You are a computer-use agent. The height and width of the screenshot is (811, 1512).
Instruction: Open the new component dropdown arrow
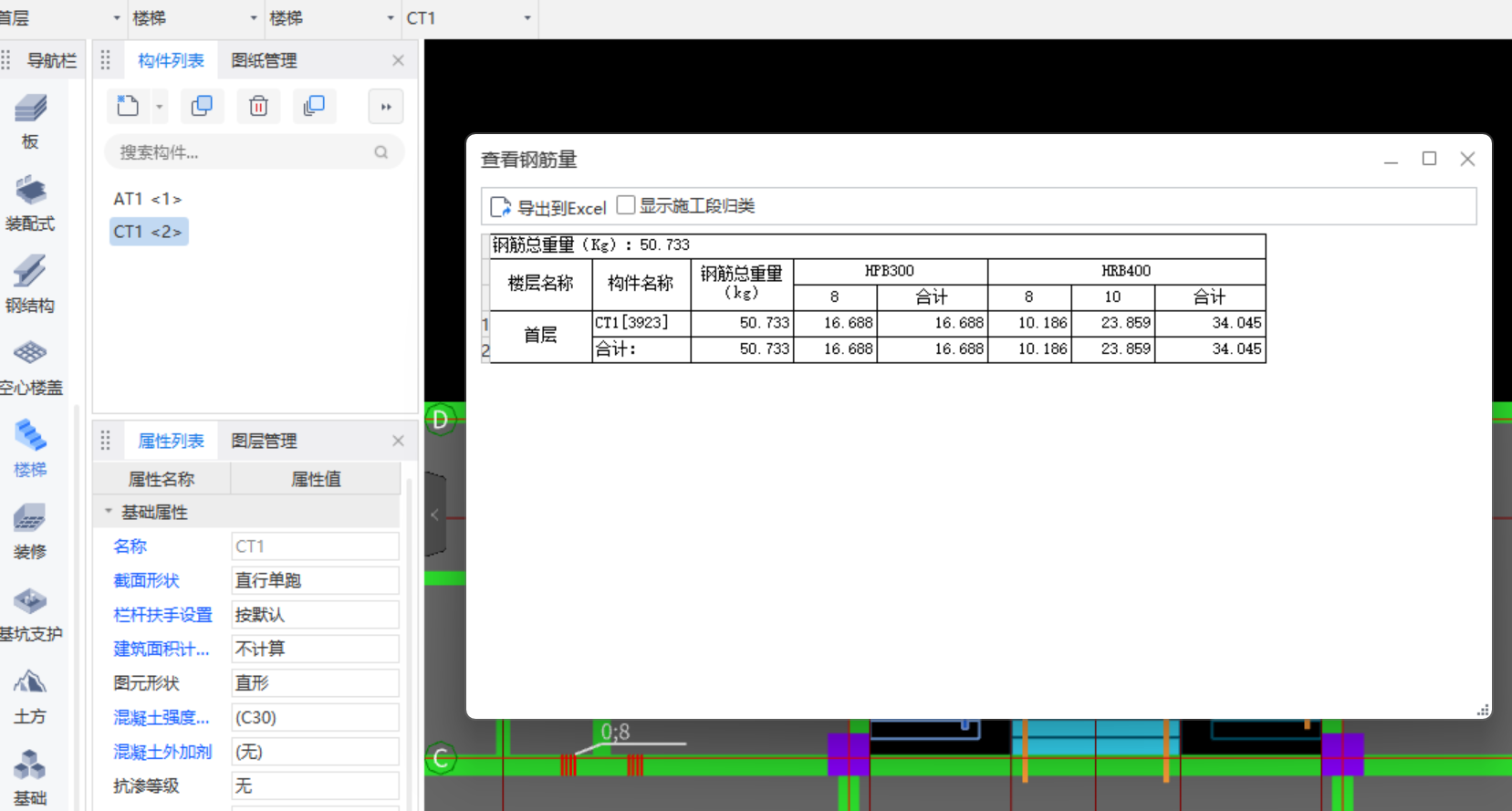[160, 107]
